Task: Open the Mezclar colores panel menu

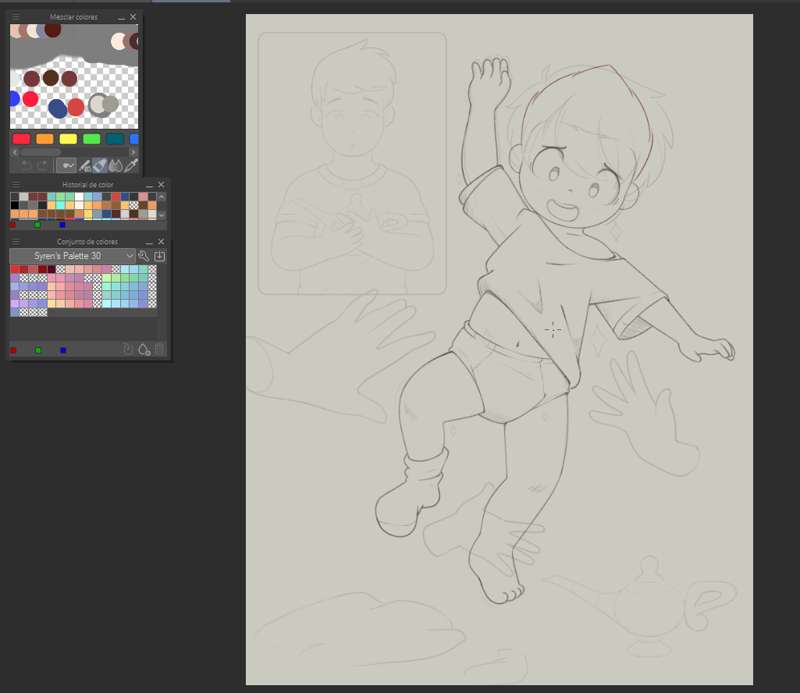Action: point(15,17)
